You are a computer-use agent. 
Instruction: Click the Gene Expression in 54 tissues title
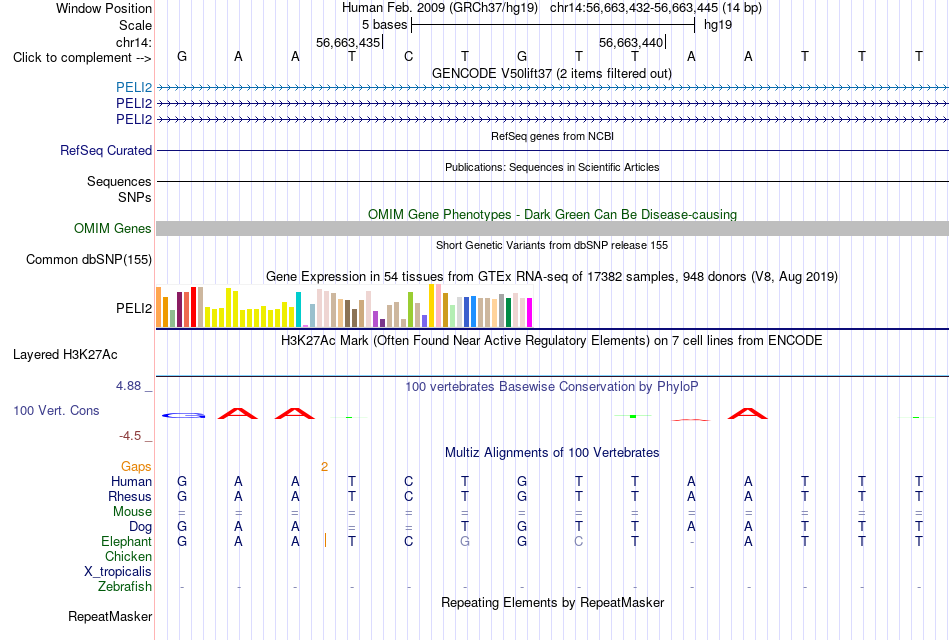point(552,276)
